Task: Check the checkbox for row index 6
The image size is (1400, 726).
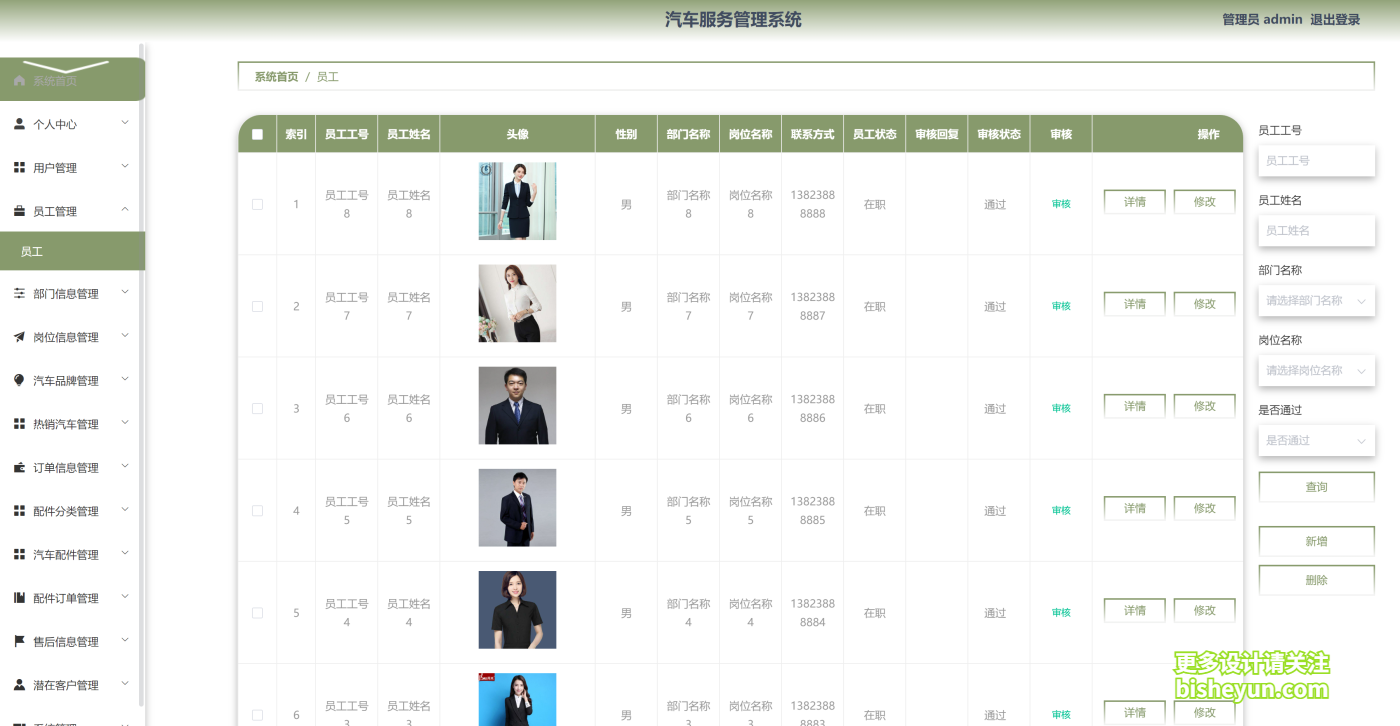Action: click(x=257, y=714)
